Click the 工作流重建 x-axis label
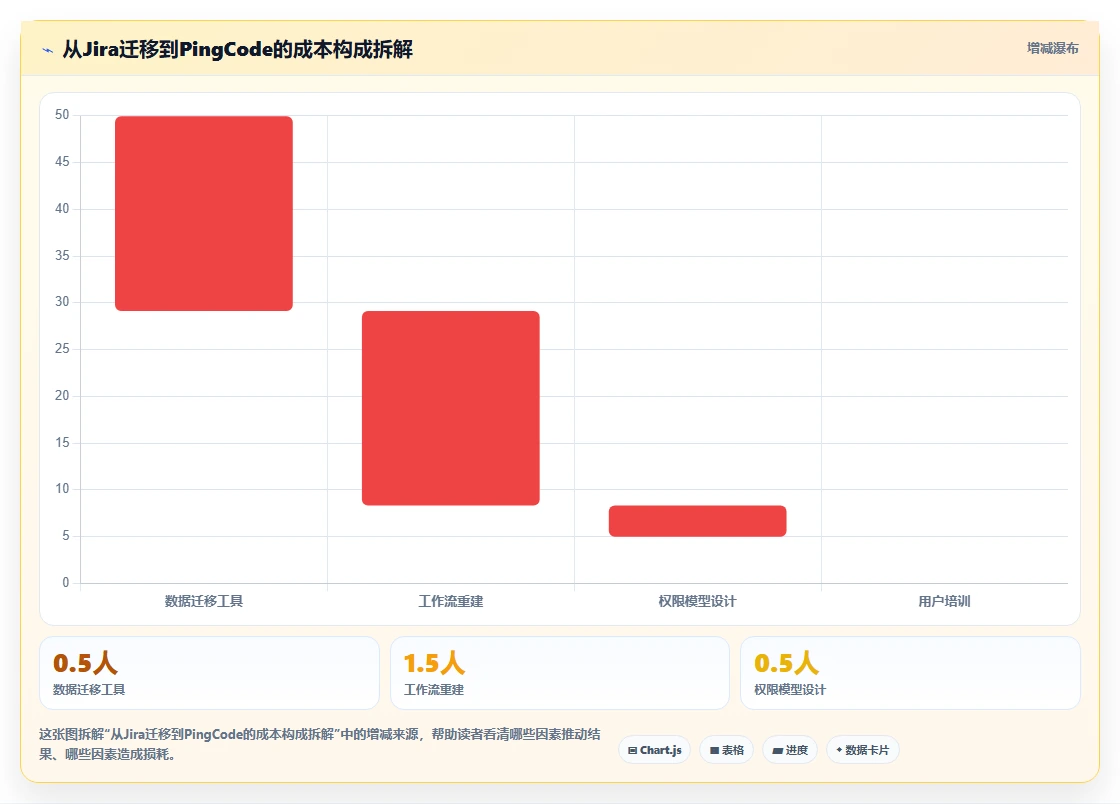This screenshot has height=804, width=1120. click(451, 601)
